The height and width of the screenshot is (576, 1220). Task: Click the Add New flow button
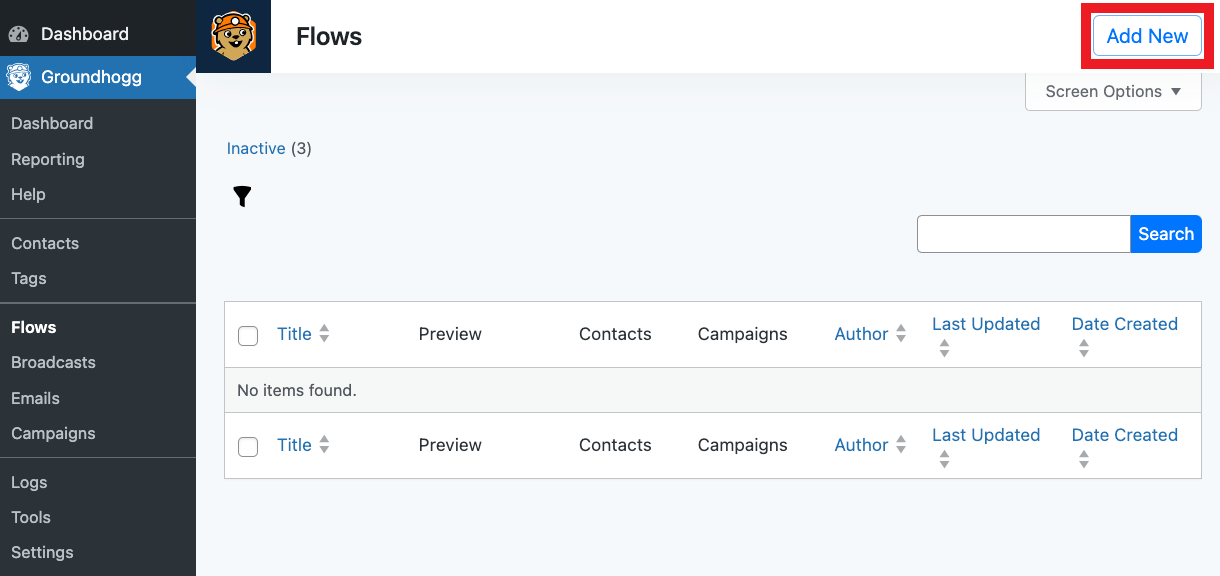(1147, 36)
